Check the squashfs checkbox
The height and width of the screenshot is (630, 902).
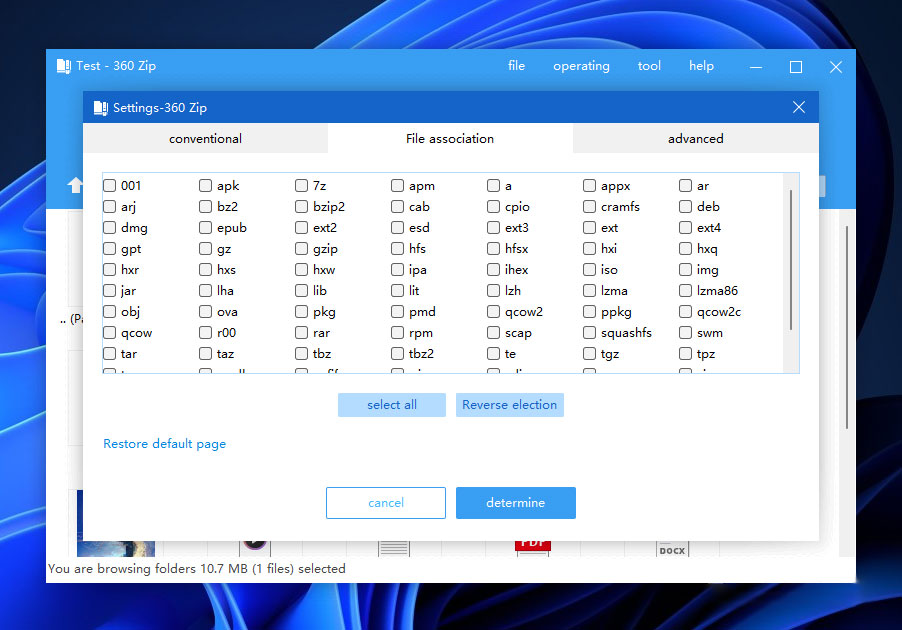pos(589,333)
